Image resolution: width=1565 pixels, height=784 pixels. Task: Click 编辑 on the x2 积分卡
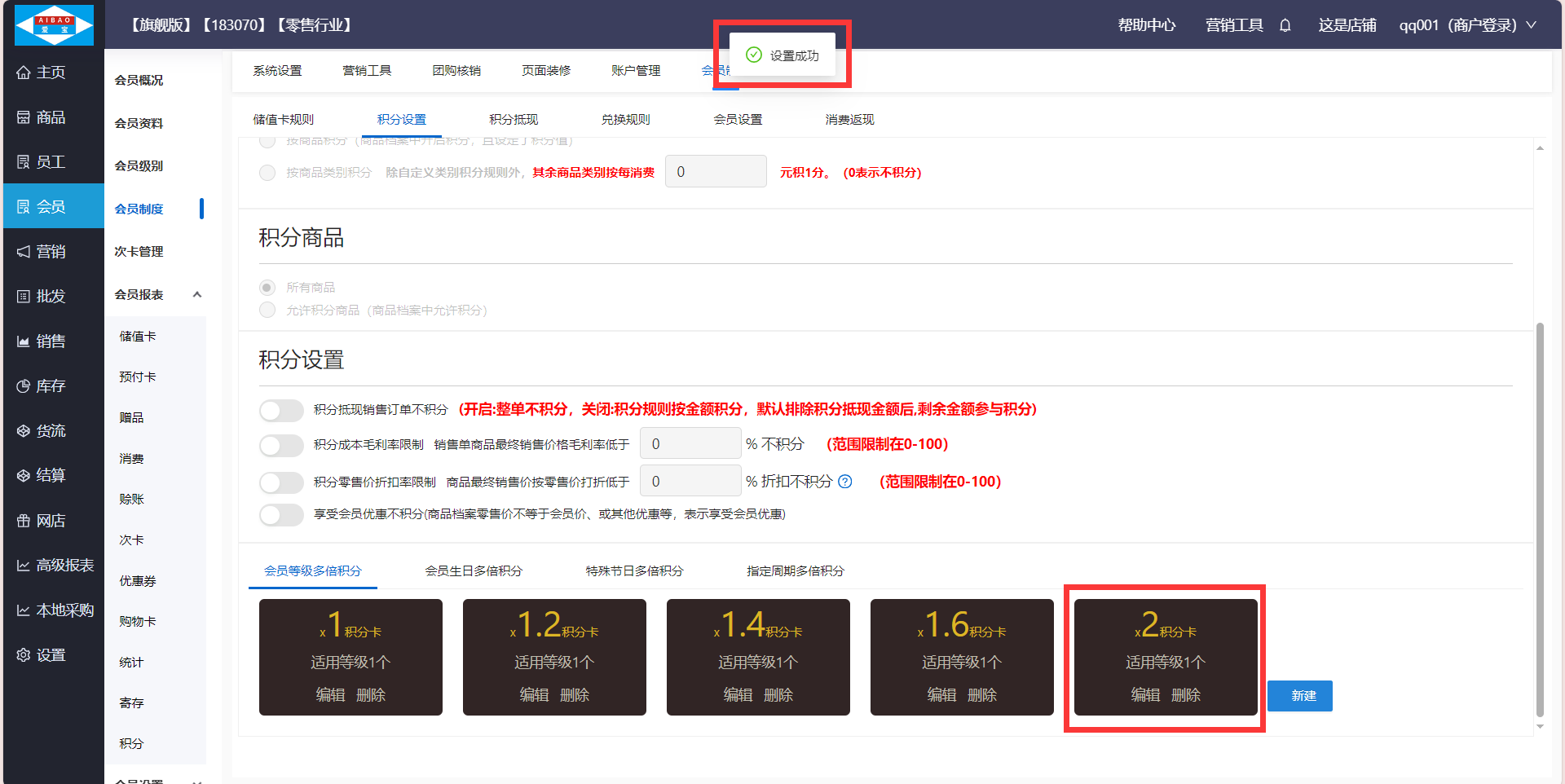click(1145, 695)
